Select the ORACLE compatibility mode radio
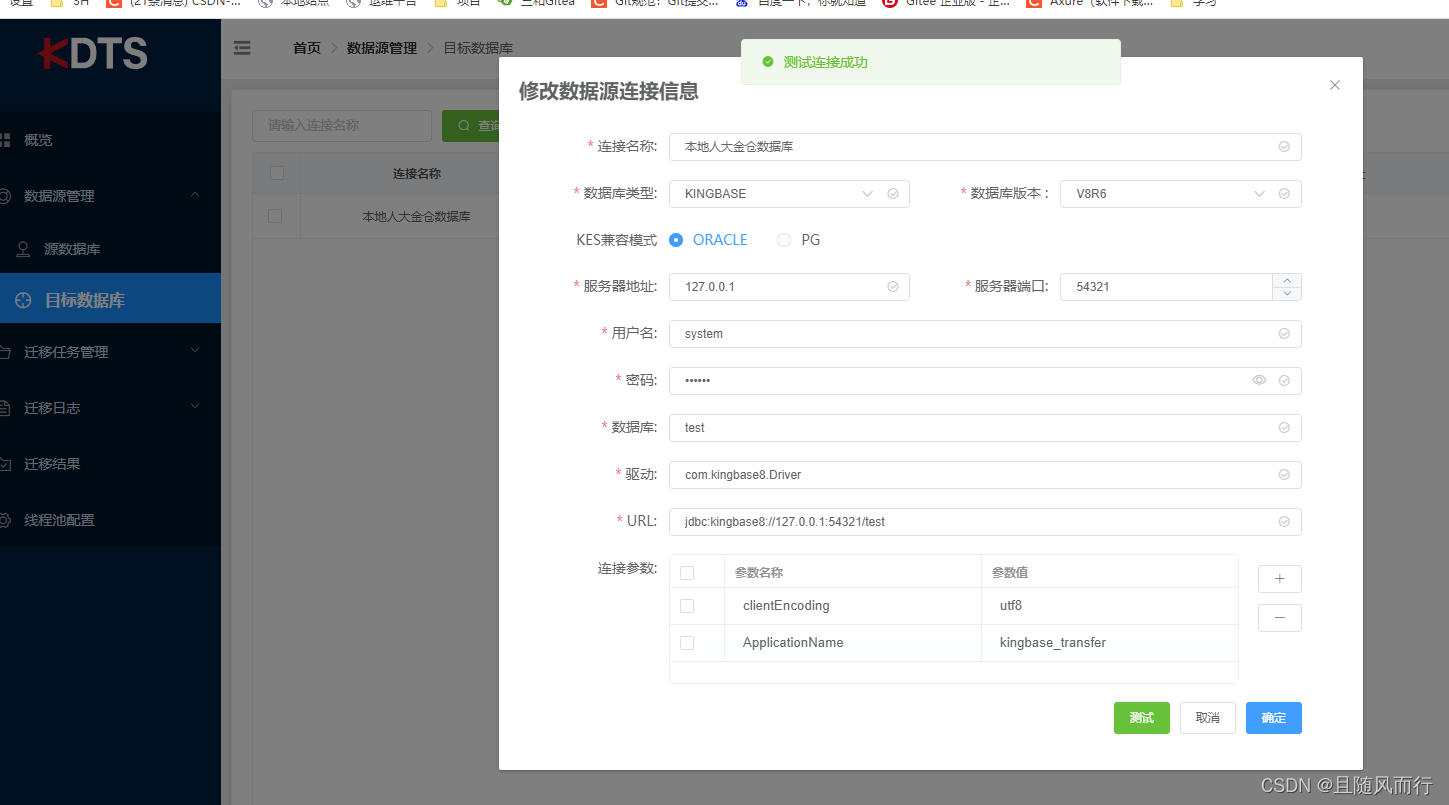Screen dimensions: 1449x805 pyautogui.click(x=676, y=240)
